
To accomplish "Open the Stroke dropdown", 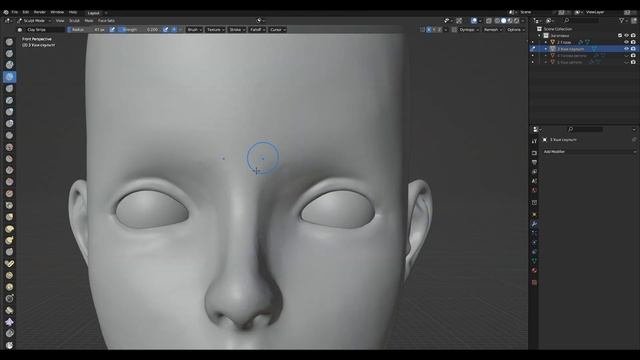I will pyautogui.click(x=237, y=30).
